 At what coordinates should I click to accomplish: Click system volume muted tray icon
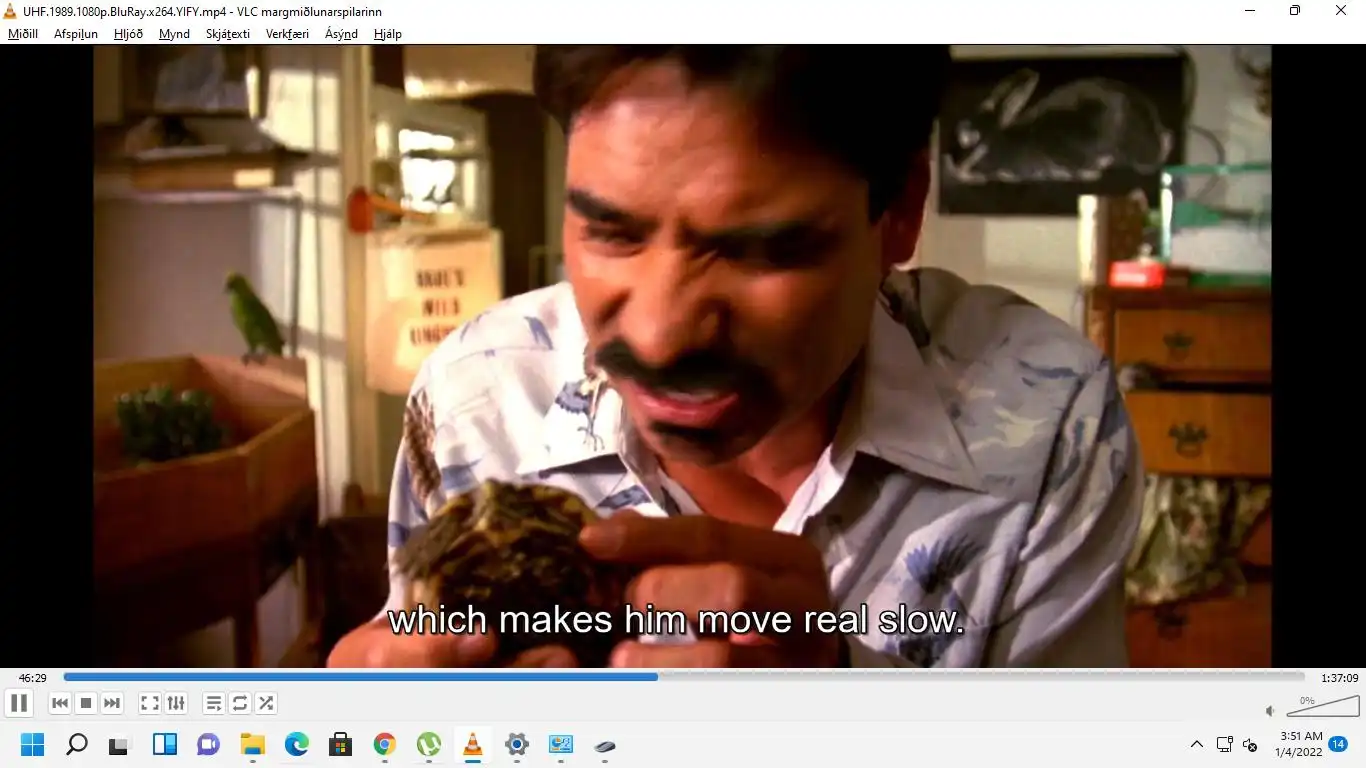point(1249,745)
